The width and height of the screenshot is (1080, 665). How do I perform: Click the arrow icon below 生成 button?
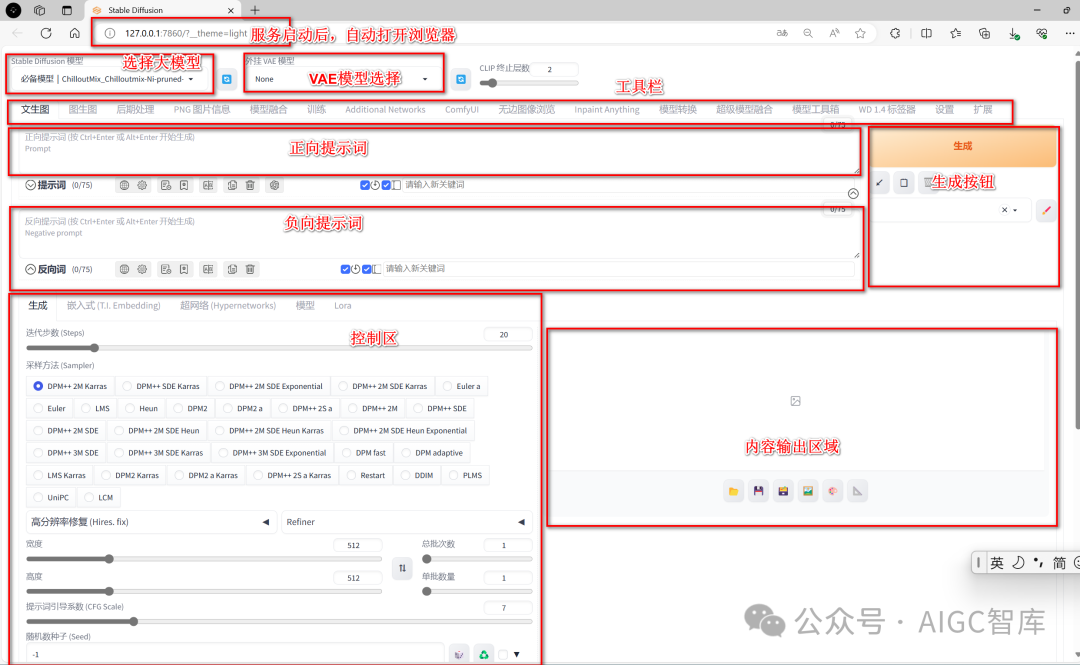click(880, 183)
